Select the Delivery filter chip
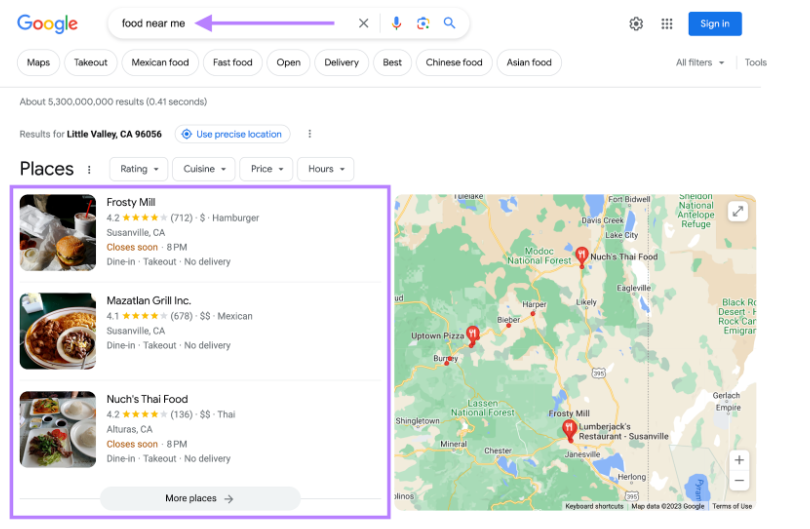This screenshot has height=529, width=810. click(341, 63)
